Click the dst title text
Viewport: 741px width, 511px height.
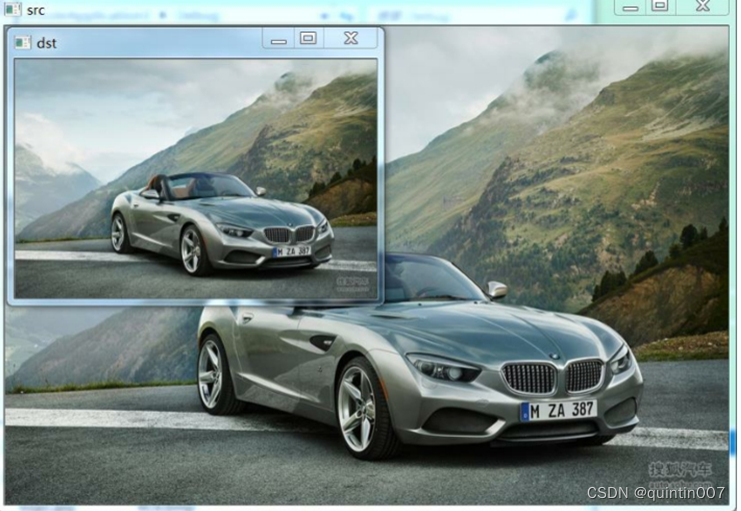46,43
